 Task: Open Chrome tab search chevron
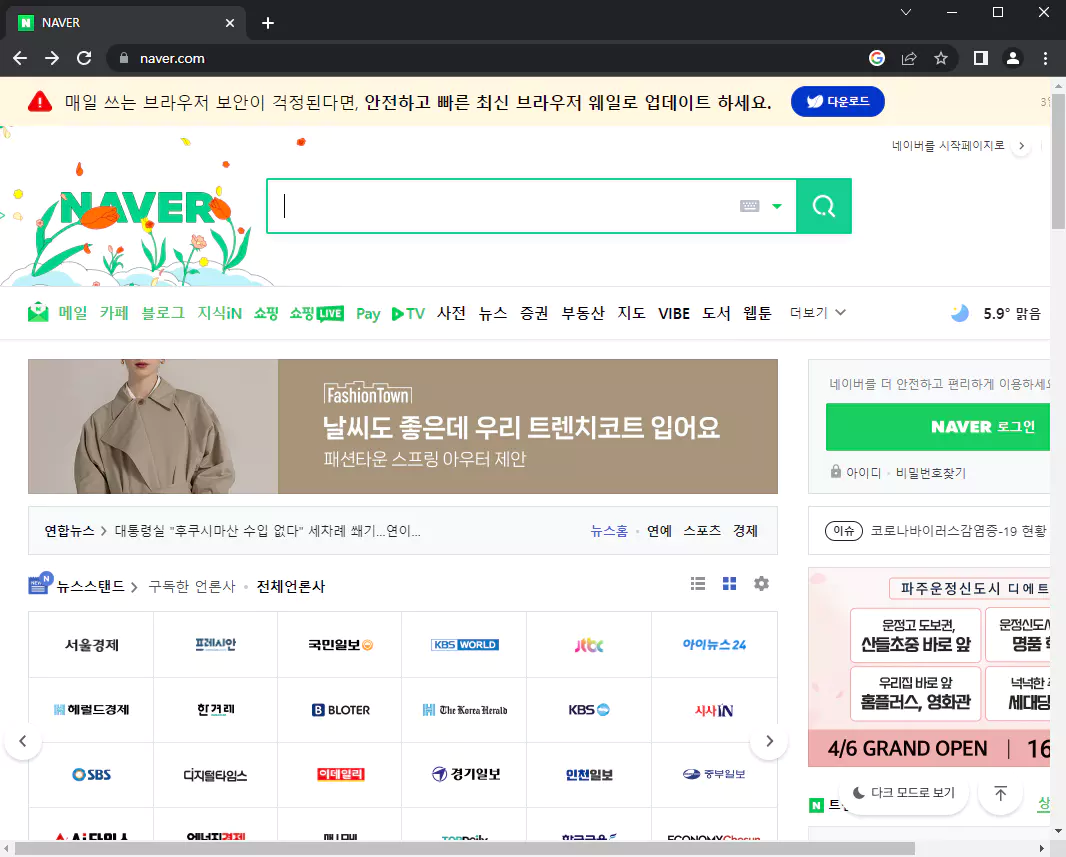pos(906,12)
